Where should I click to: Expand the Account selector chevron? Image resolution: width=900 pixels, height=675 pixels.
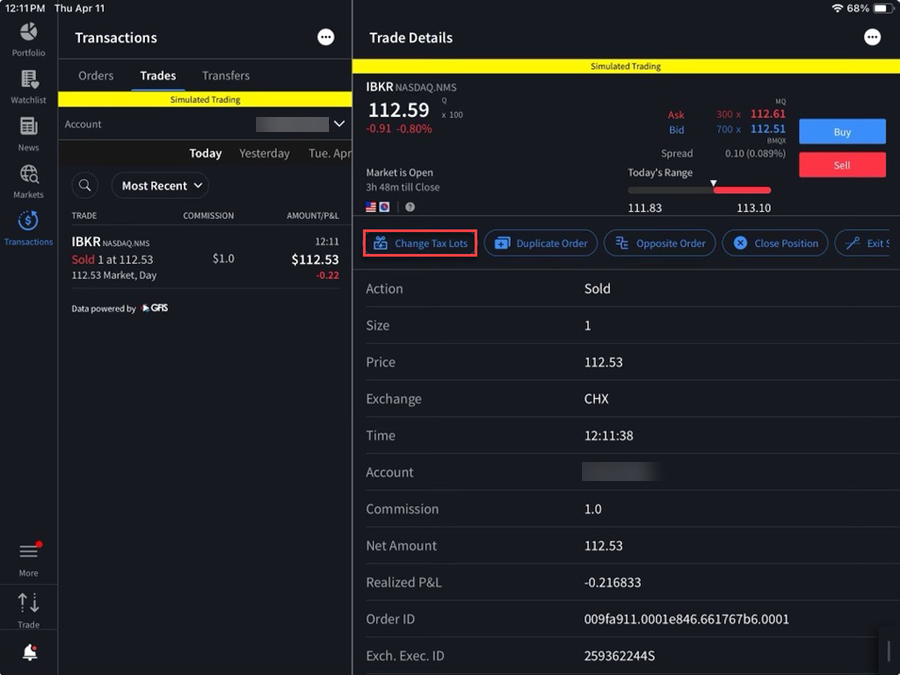click(339, 124)
